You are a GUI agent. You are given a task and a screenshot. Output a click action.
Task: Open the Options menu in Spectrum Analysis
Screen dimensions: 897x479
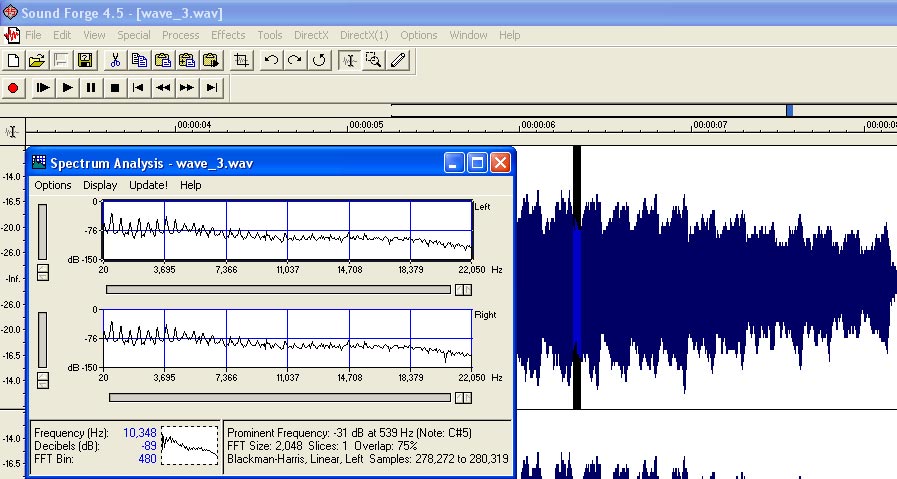point(53,185)
